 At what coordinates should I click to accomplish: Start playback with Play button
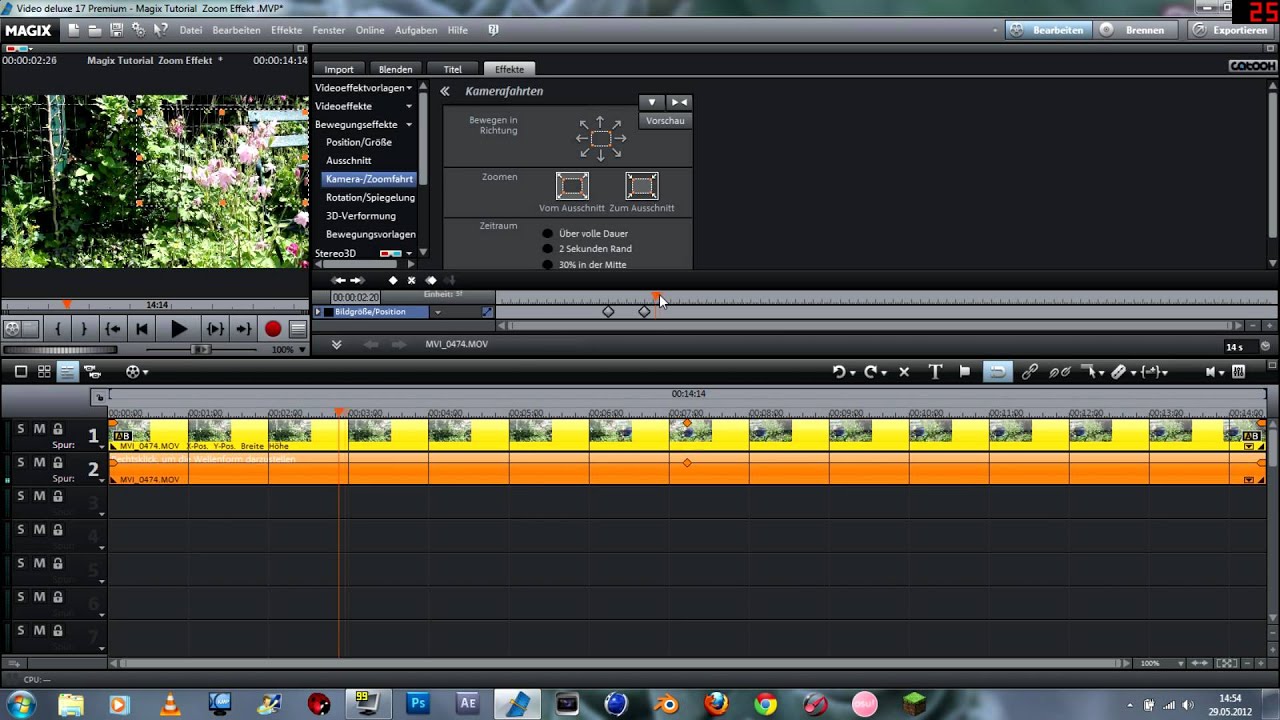pos(179,329)
